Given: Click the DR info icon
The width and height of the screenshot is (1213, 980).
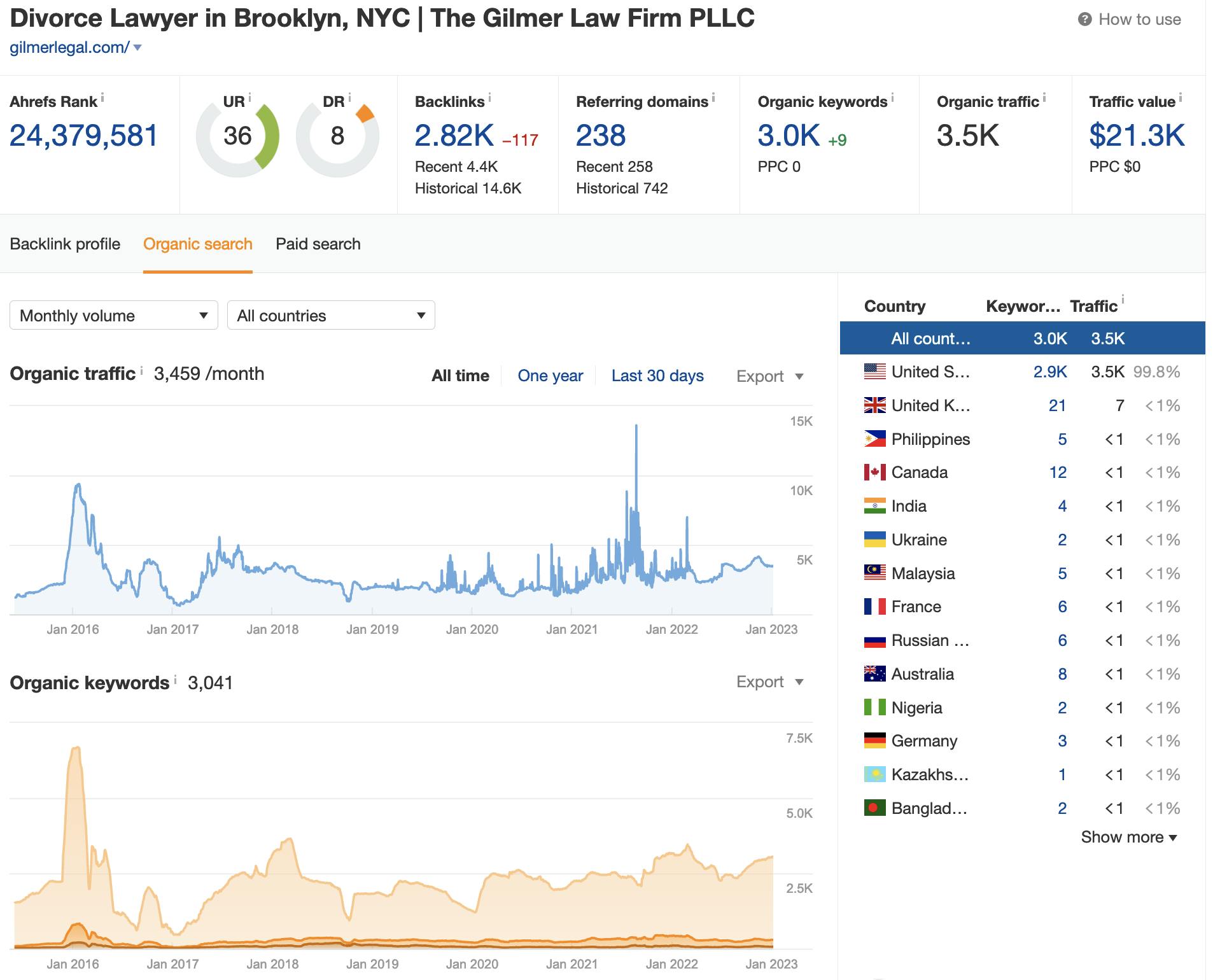Looking at the screenshot, I should point(349,98).
